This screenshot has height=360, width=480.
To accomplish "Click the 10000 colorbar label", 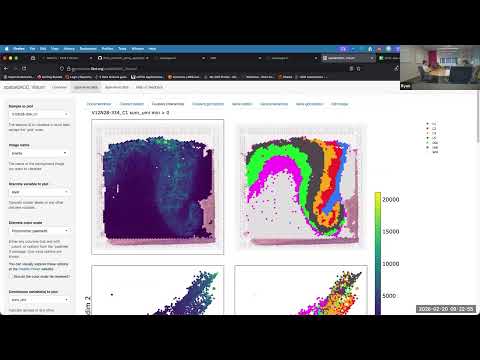I will pos(391,264).
